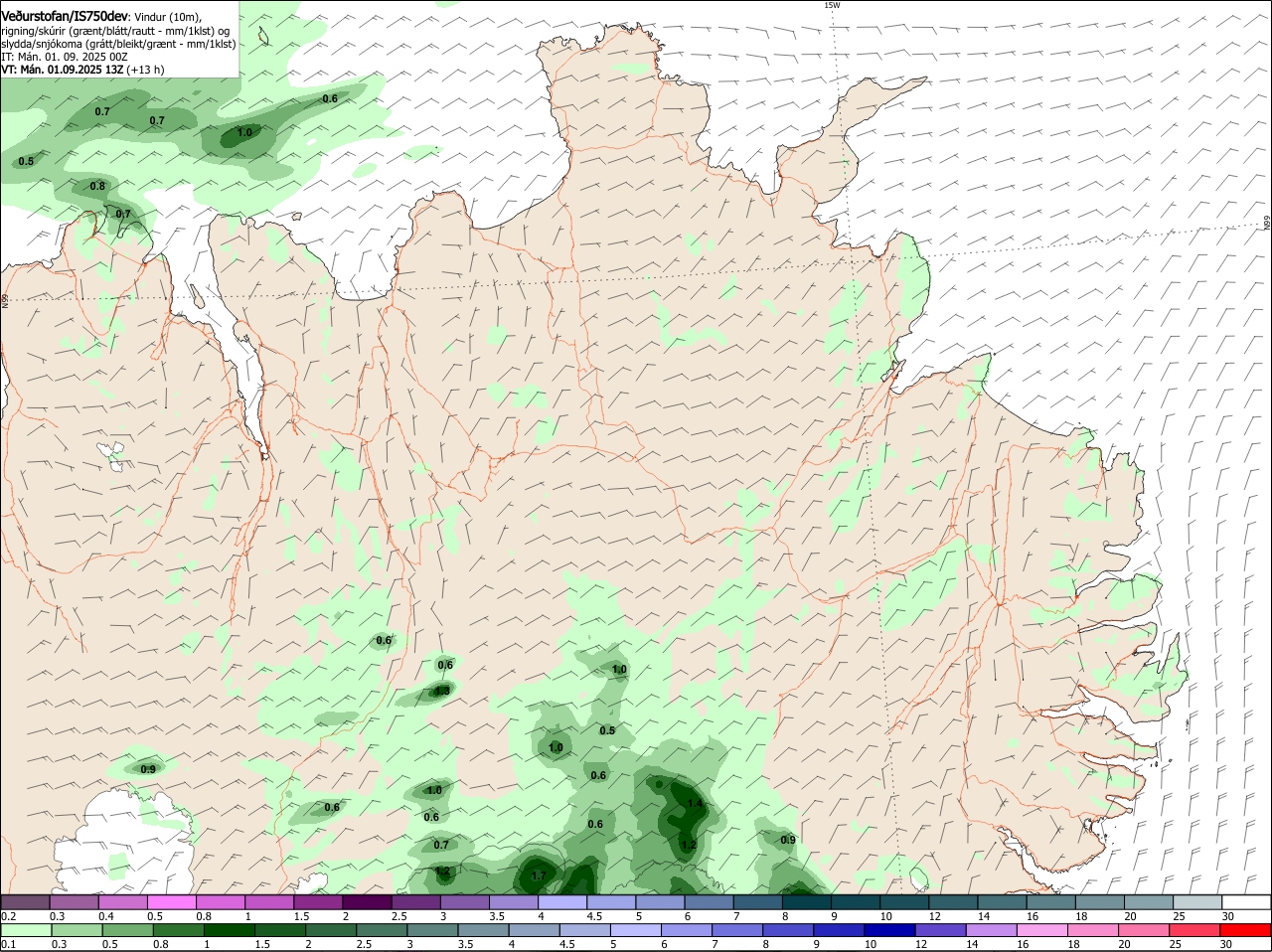Click the '12' label on the rain legend
Screen dimensions: 1272x952
[x=921, y=944]
